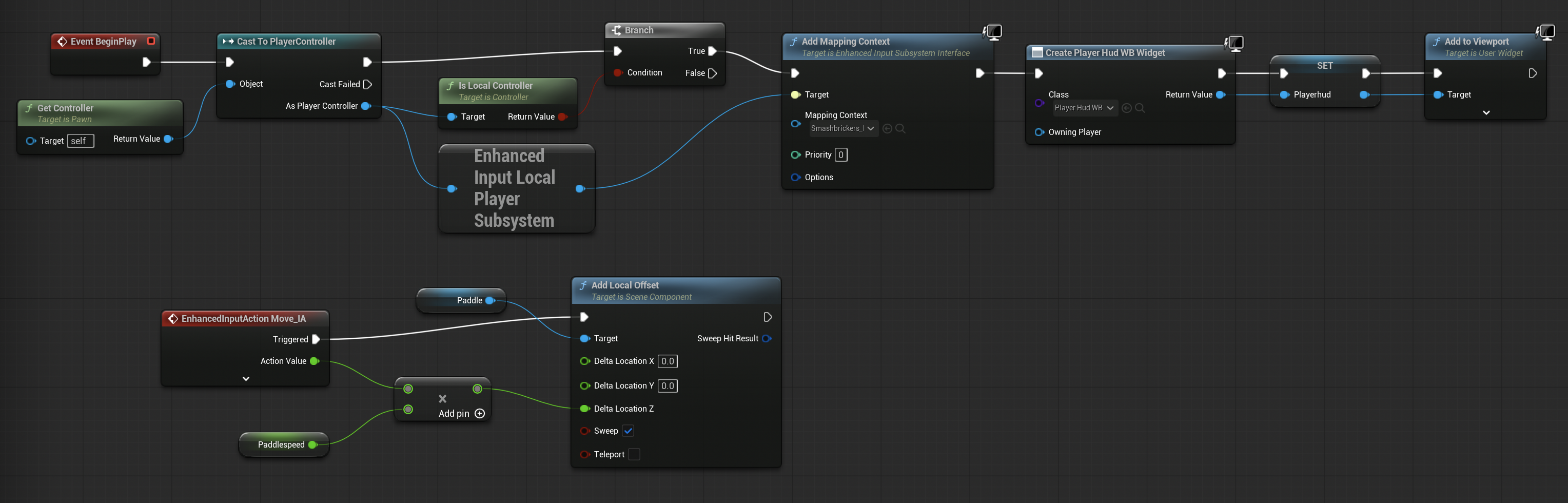Click the Priority value field
Image resolution: width=1568 pixels, height=503 pixels.
coord(840,154)
